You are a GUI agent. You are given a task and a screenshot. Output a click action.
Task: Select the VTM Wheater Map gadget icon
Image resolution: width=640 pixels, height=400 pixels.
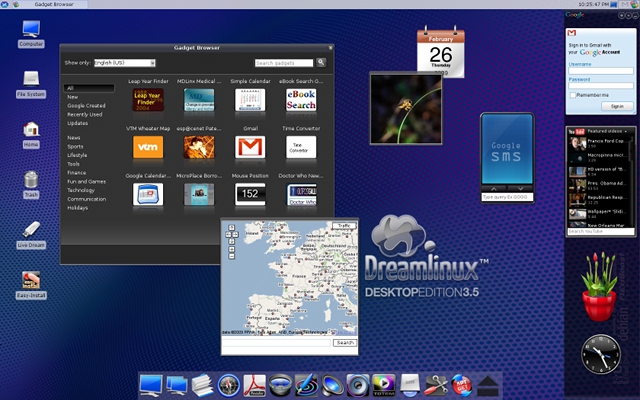tap(148, 147)
